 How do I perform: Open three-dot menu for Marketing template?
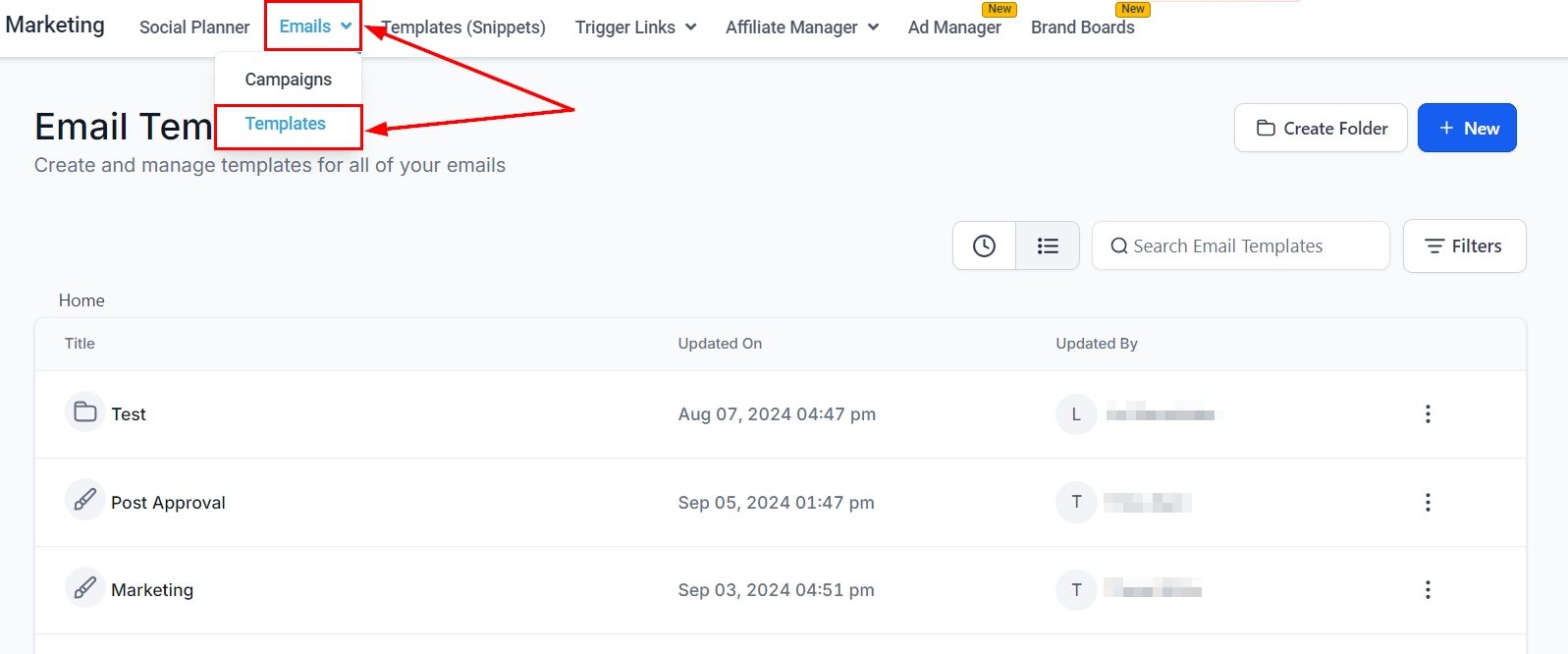1427,590
